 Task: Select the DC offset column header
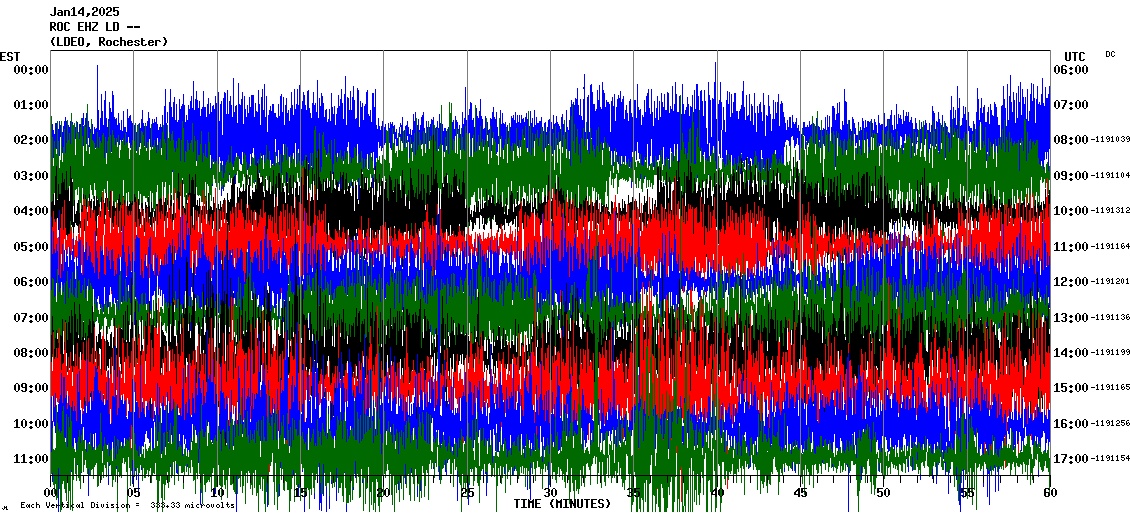[1110, 54]
